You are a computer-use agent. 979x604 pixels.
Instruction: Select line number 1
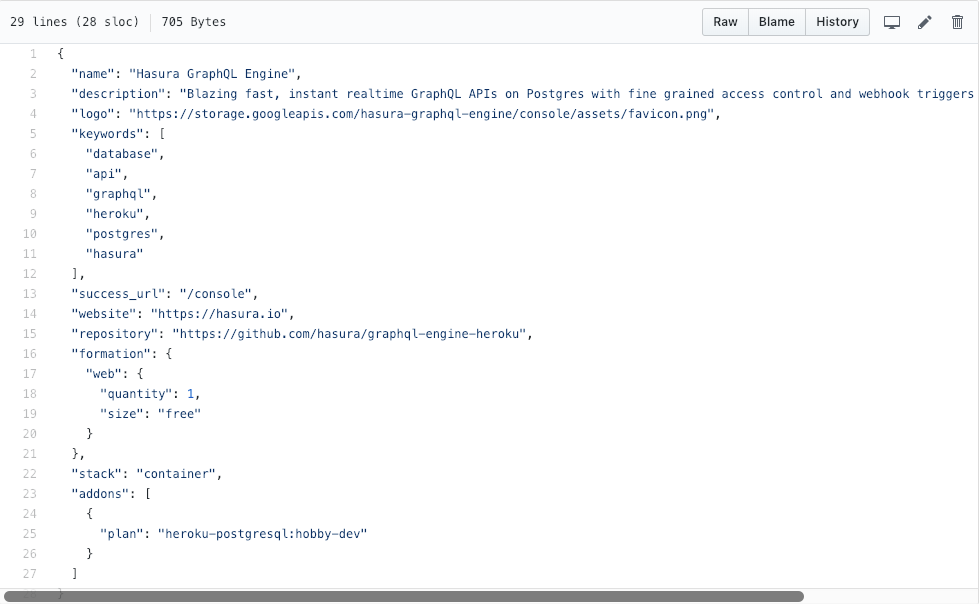(x=32, y=53)
